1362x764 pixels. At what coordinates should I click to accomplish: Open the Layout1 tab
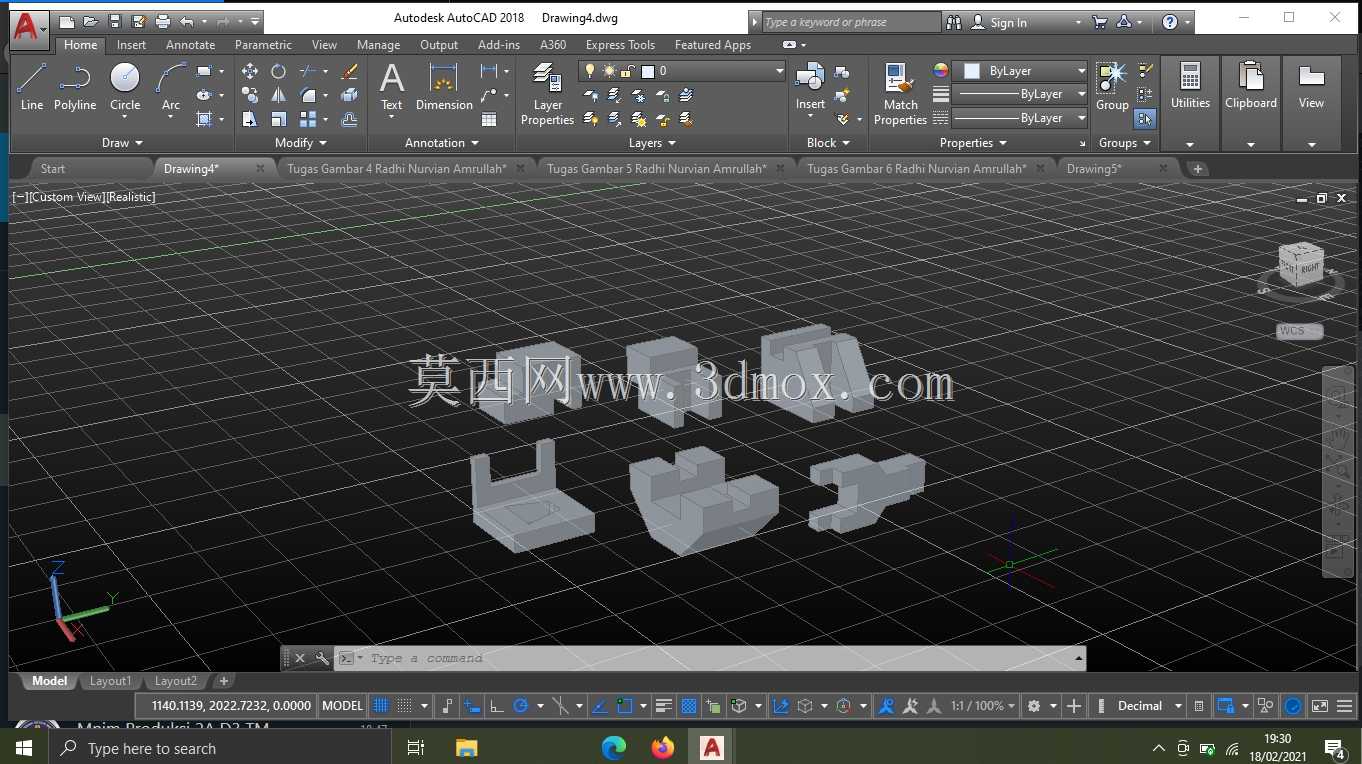[110, 681]
